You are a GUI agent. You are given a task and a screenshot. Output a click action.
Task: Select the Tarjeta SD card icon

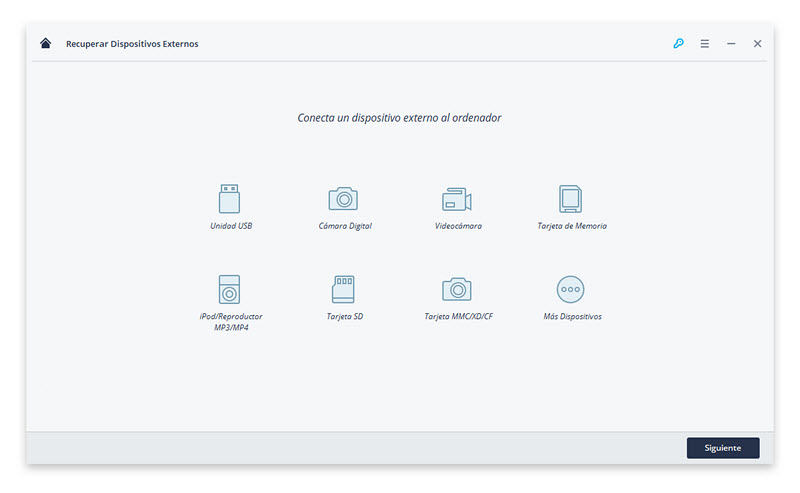(x=343, y=289)
